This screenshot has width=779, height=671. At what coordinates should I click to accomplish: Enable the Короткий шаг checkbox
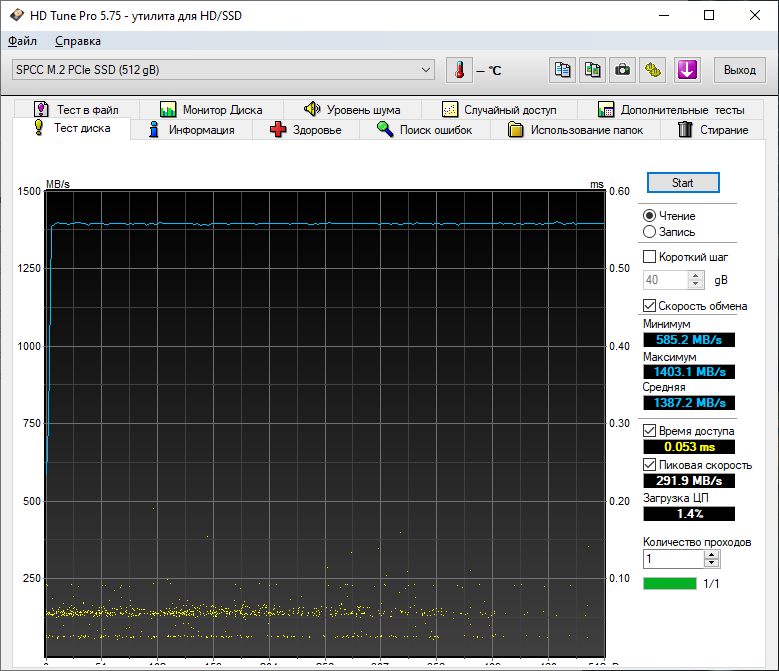(x=650, y=257)
